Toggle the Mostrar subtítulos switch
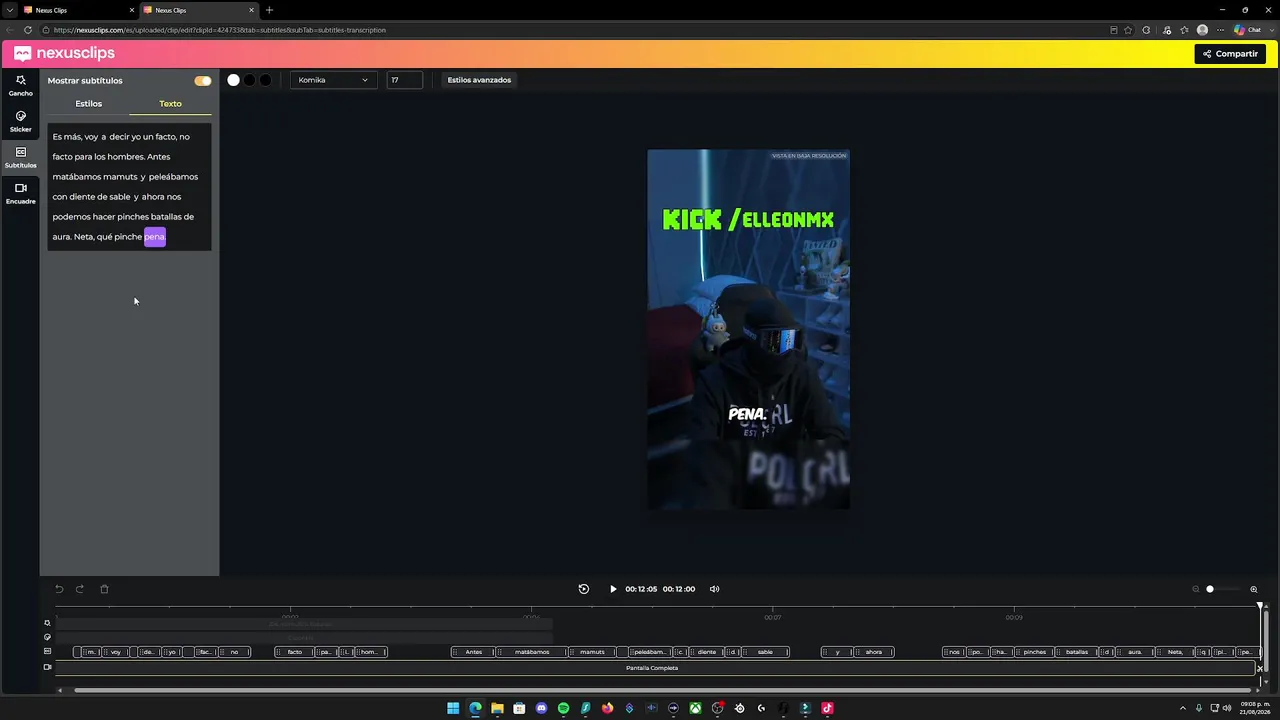Viewport: 1280px width, 720px height. coord(203,81)
